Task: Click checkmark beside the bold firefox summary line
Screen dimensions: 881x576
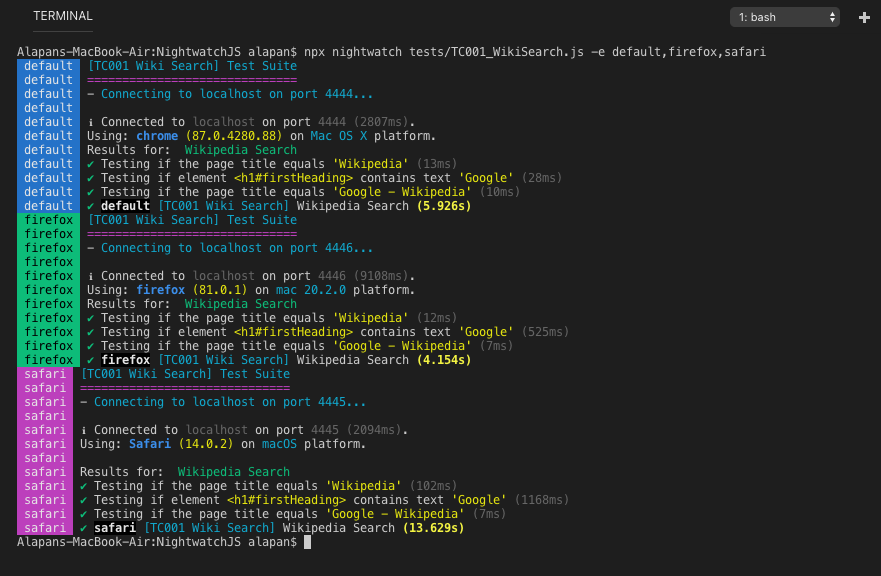Action: click(x=91, y=360)
